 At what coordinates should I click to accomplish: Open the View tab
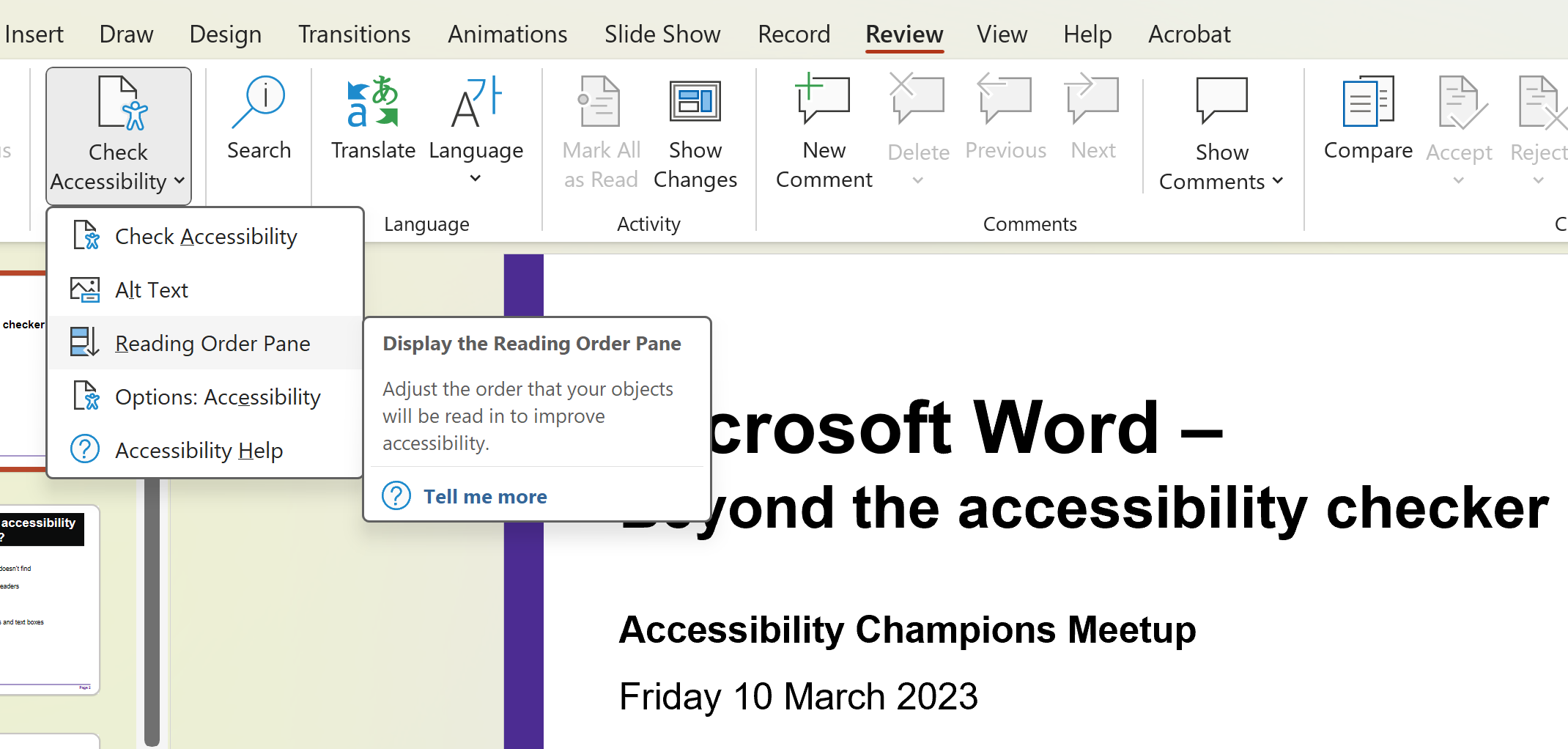click(1002, 34)
